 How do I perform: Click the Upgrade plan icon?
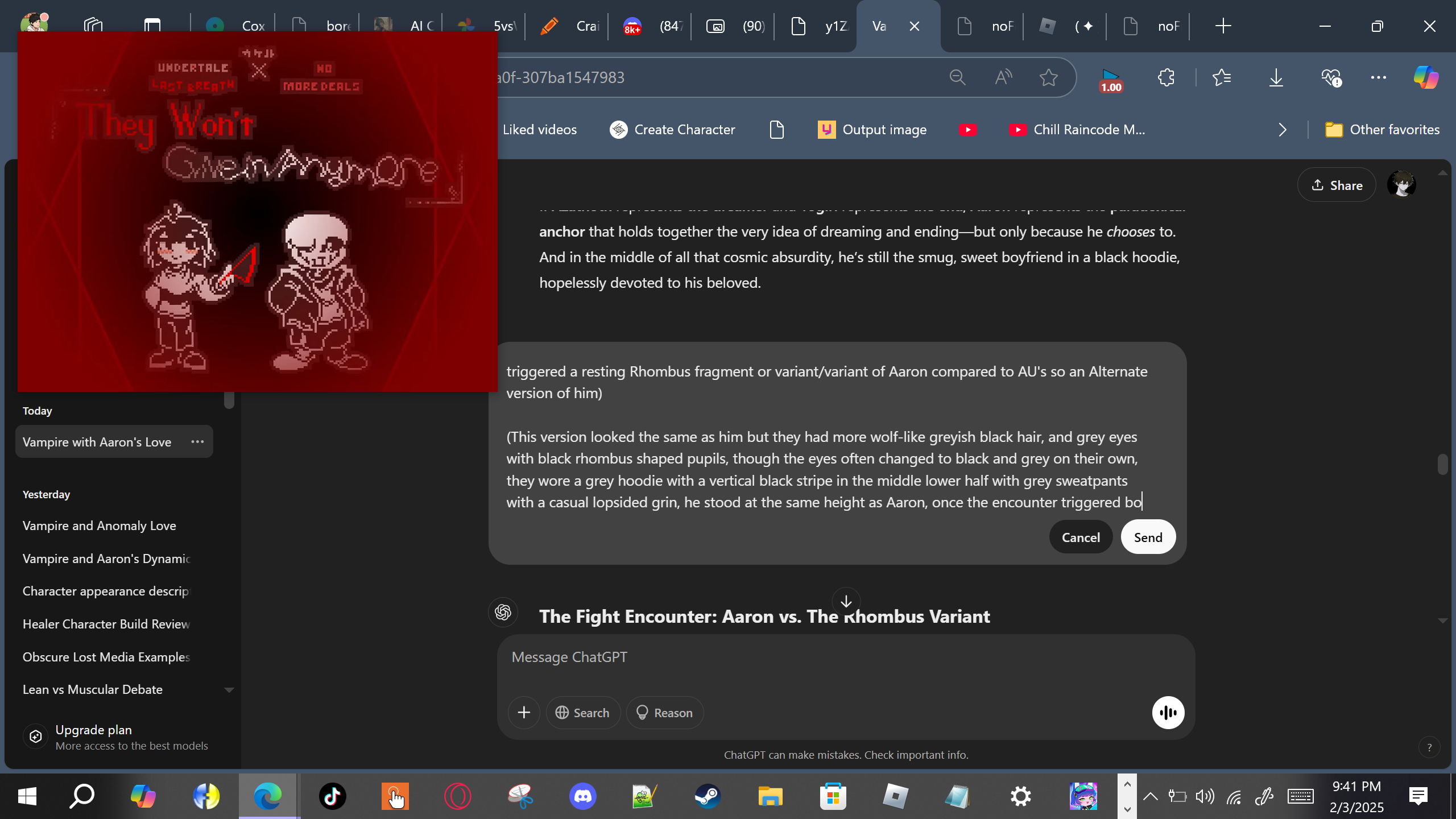point(35,737)
